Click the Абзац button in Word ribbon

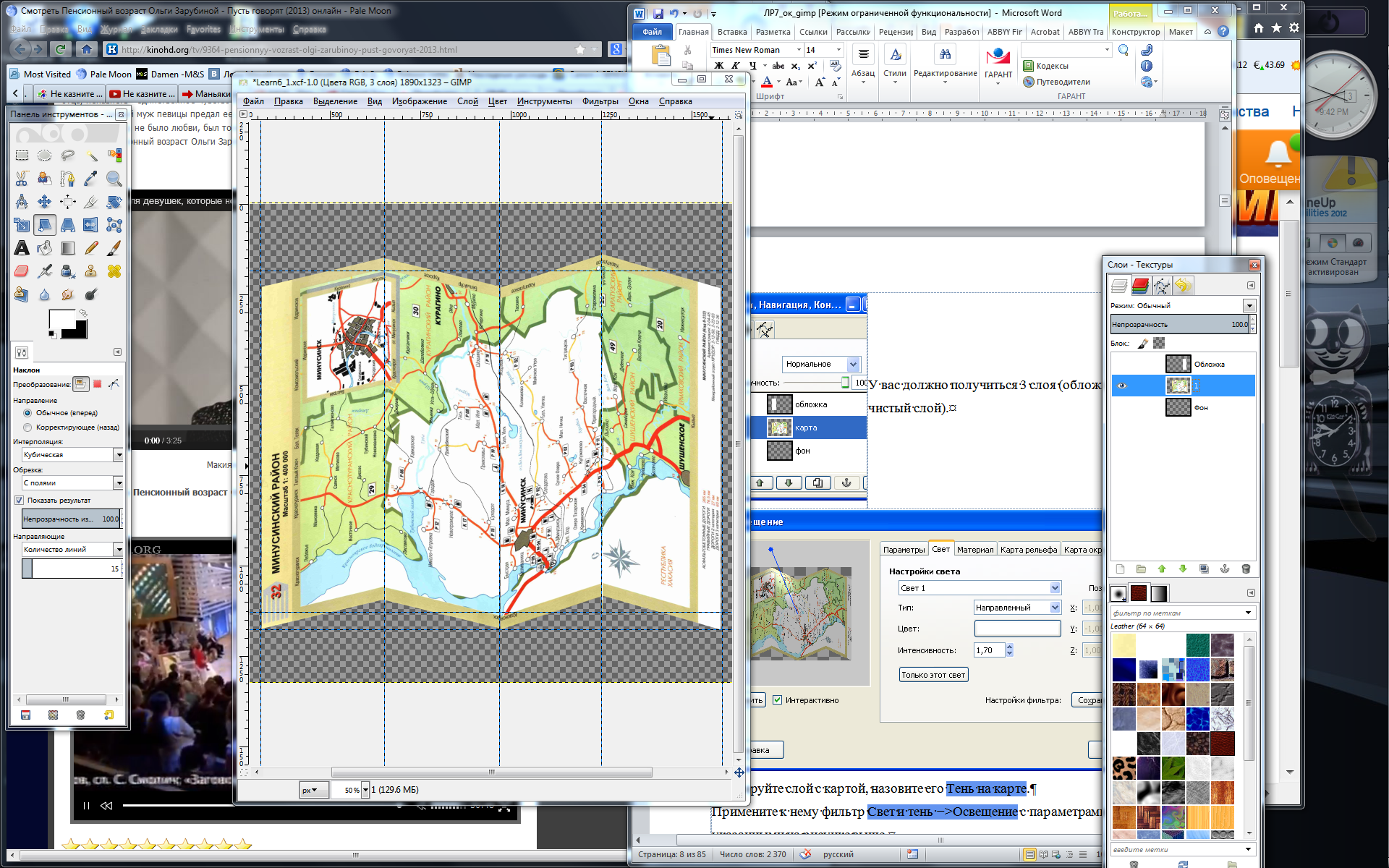pos(863,65)
